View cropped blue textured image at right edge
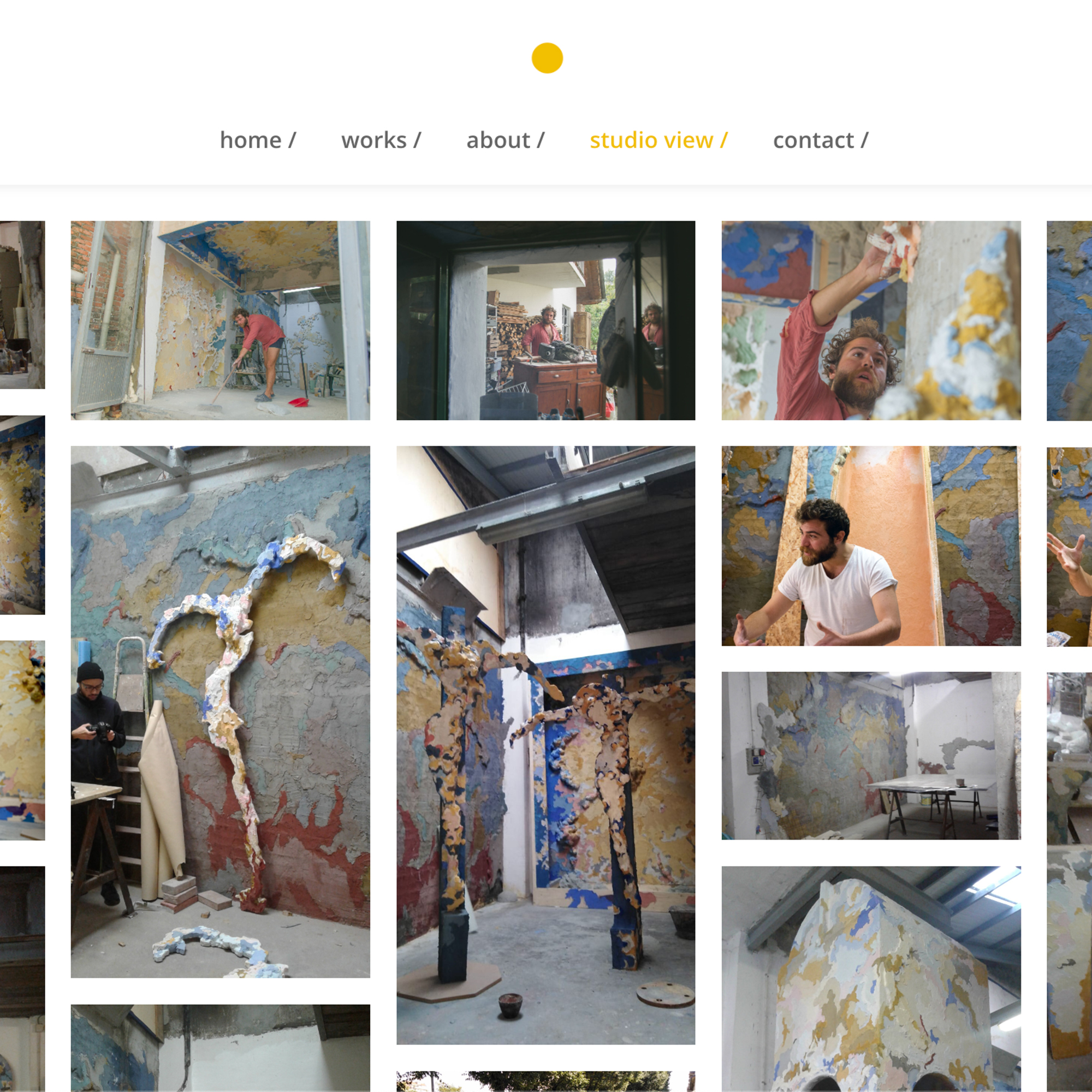The image size is (1092, 1092). (1070, 321)
